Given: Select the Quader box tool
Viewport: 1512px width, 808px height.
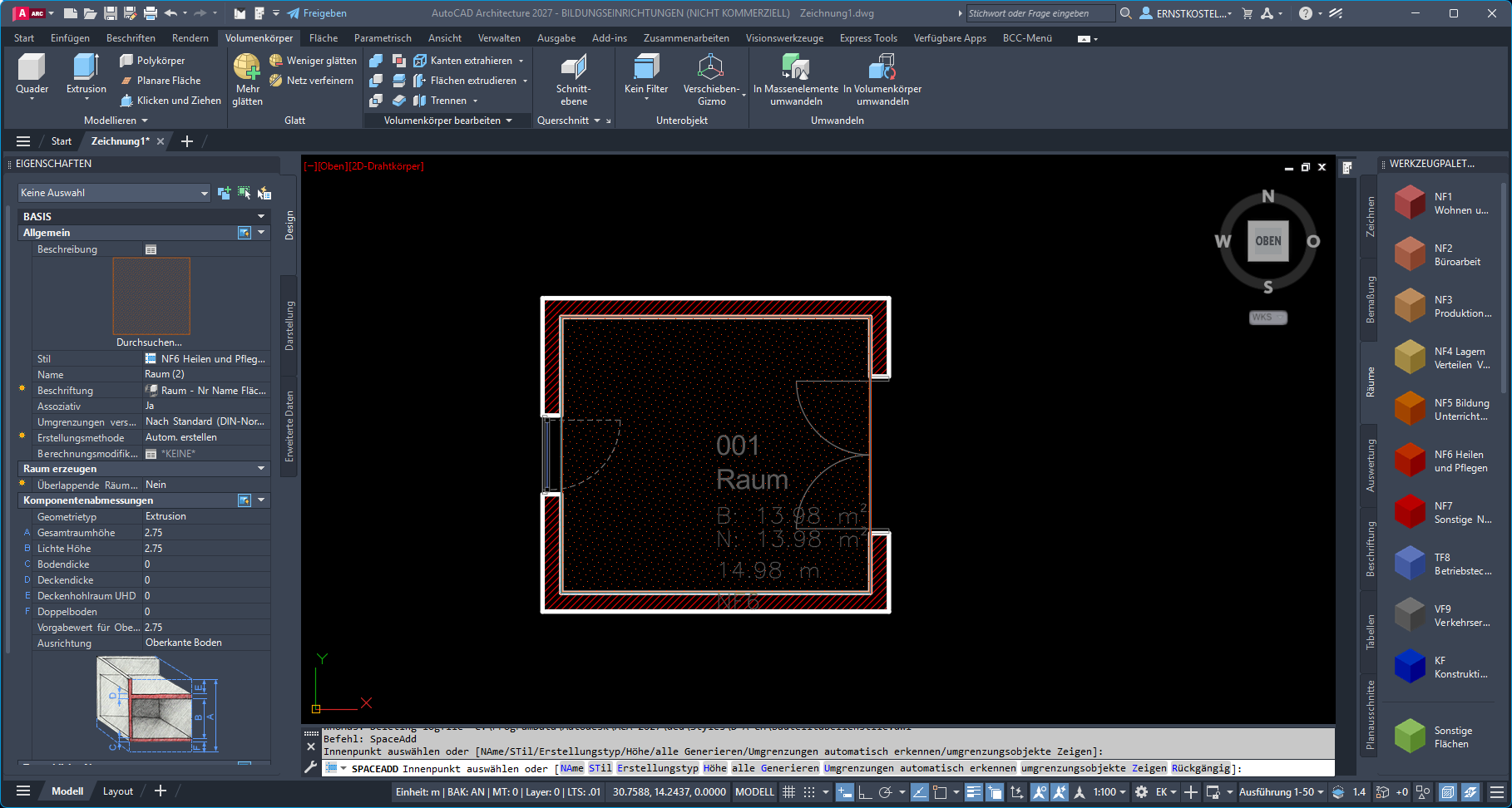Looking at the screenshot, I should 32,74.
